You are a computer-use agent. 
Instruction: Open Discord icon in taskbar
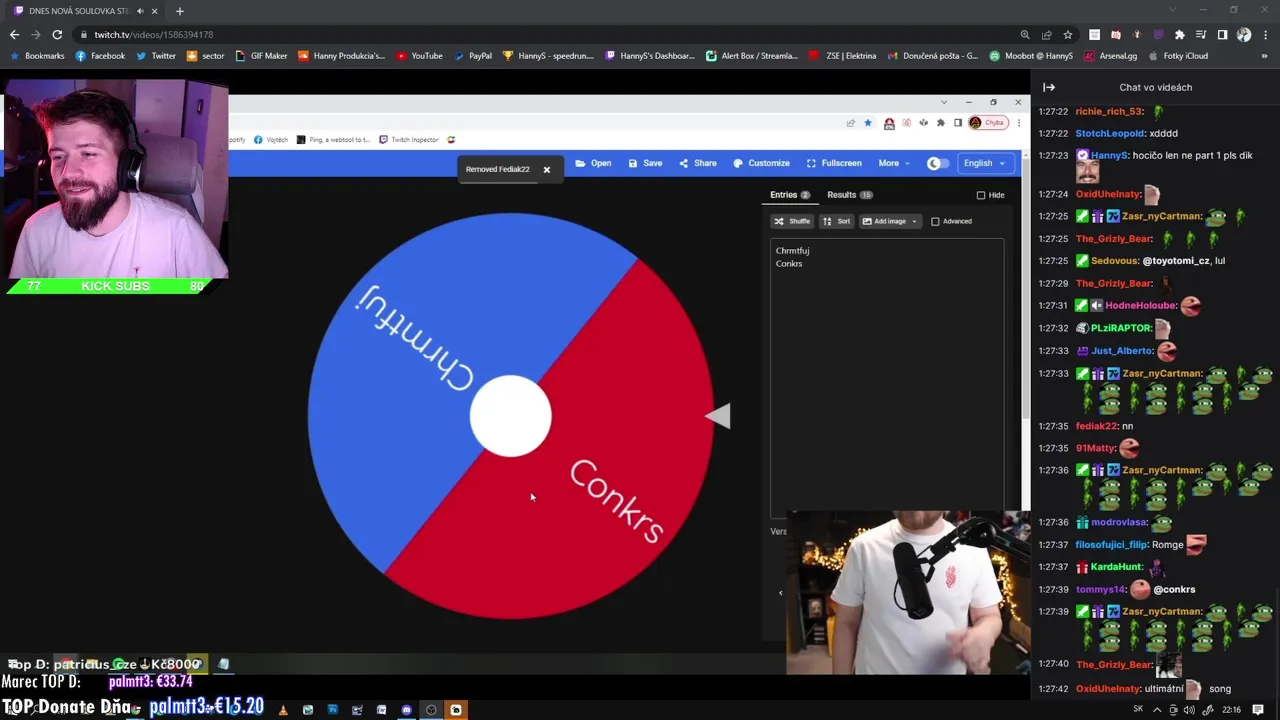[406, 710]
